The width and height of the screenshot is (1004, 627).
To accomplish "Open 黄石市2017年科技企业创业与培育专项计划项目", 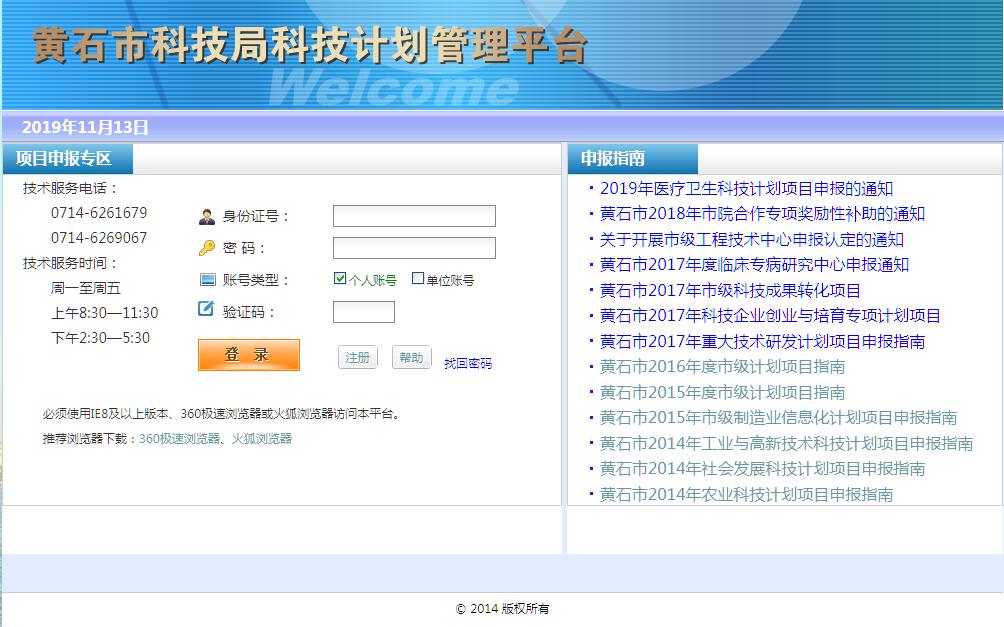I will [770, 316].
